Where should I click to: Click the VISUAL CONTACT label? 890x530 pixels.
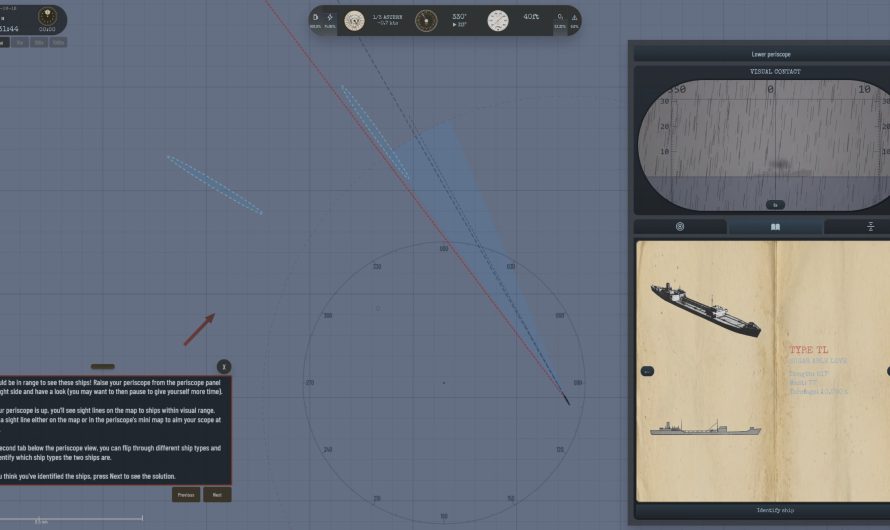click(775, 71)
